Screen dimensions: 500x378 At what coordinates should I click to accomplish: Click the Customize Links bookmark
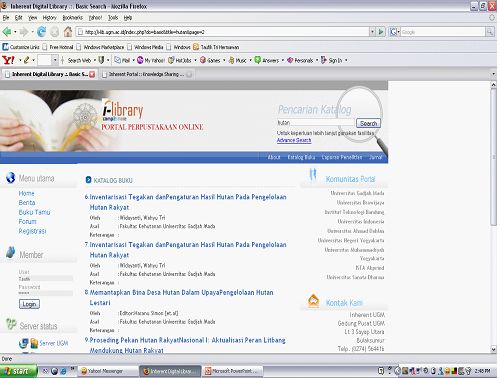21,47
